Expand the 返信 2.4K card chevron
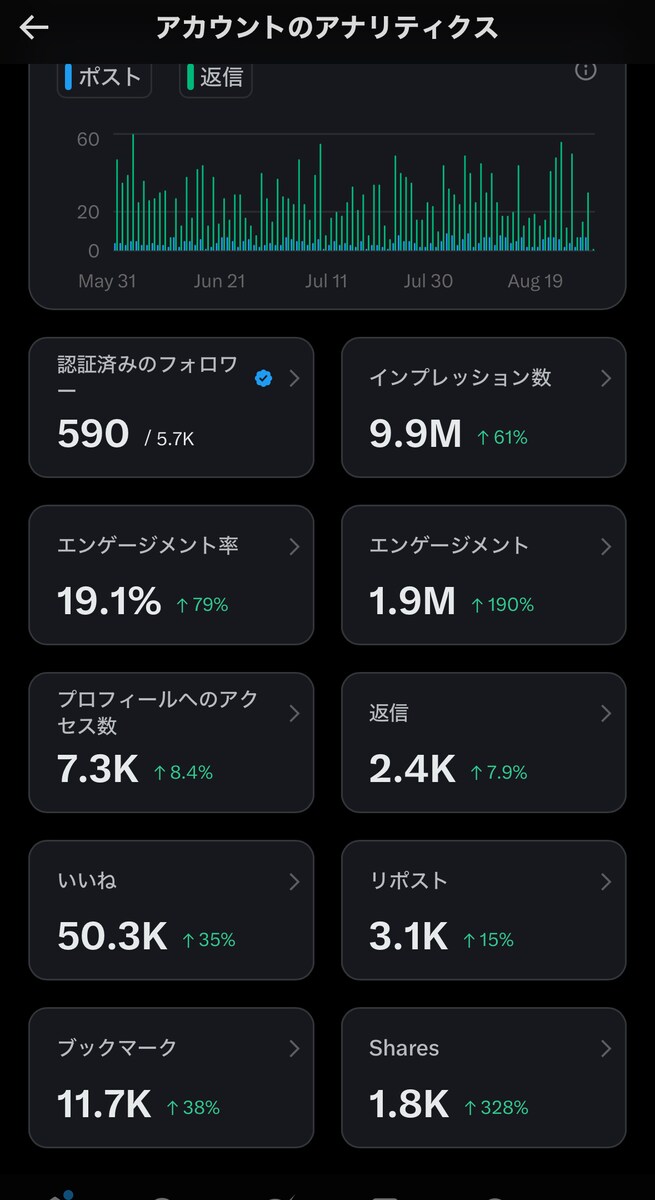 click(606, 713)
